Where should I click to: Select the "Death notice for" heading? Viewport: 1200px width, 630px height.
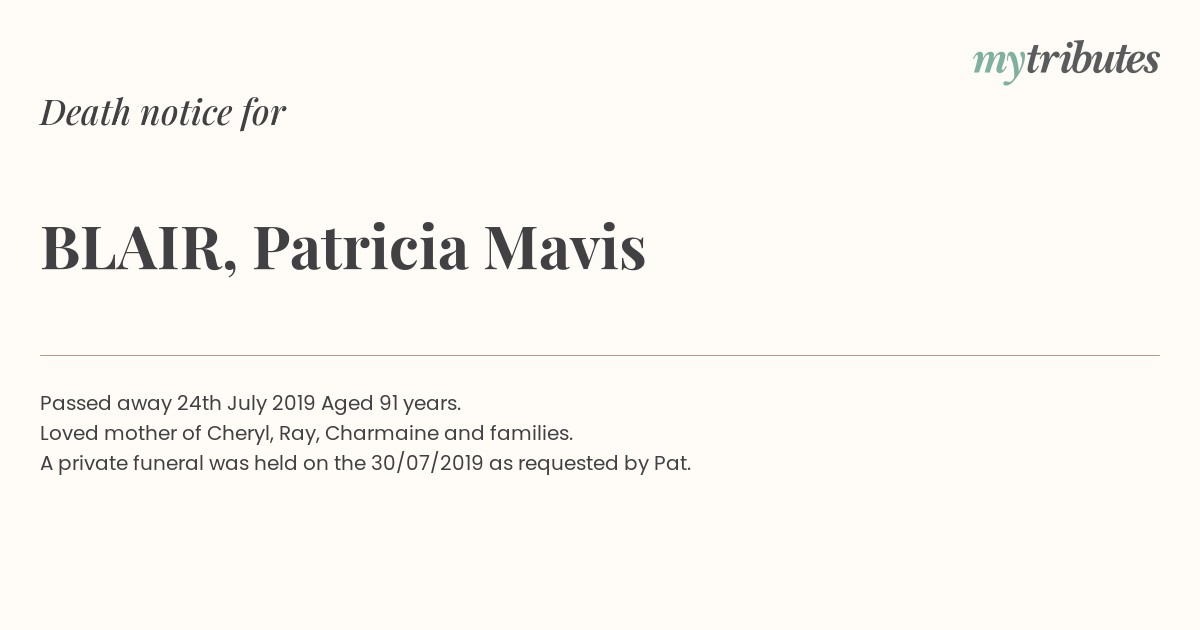(163, 112)
